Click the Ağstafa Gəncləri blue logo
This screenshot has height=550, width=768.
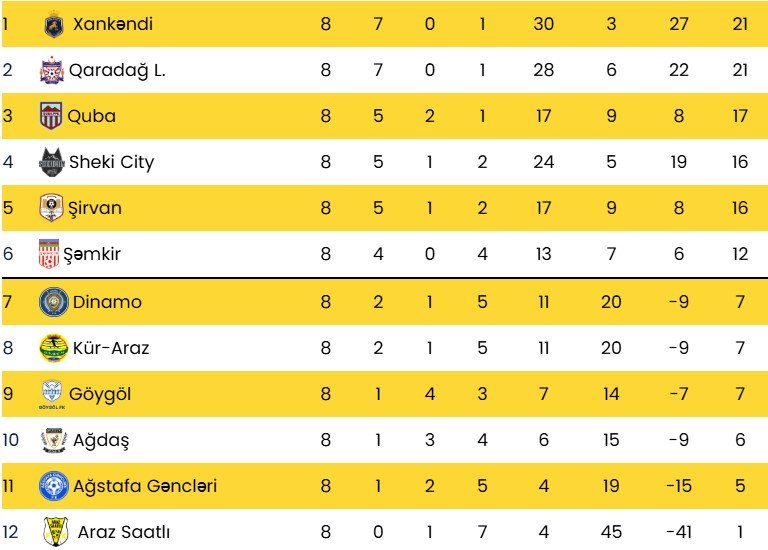51,487
